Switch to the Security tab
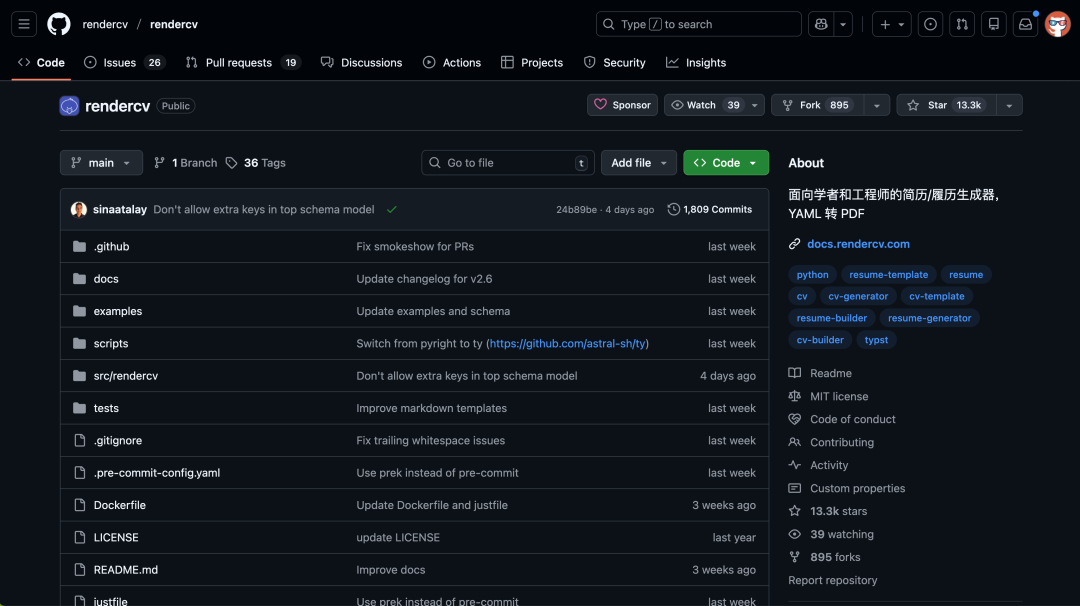 click(x=614, y=63)
